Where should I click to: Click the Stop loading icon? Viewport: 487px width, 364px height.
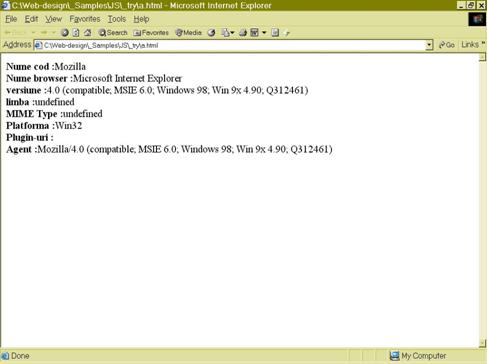pyautogui.click(x=65, y=33)
